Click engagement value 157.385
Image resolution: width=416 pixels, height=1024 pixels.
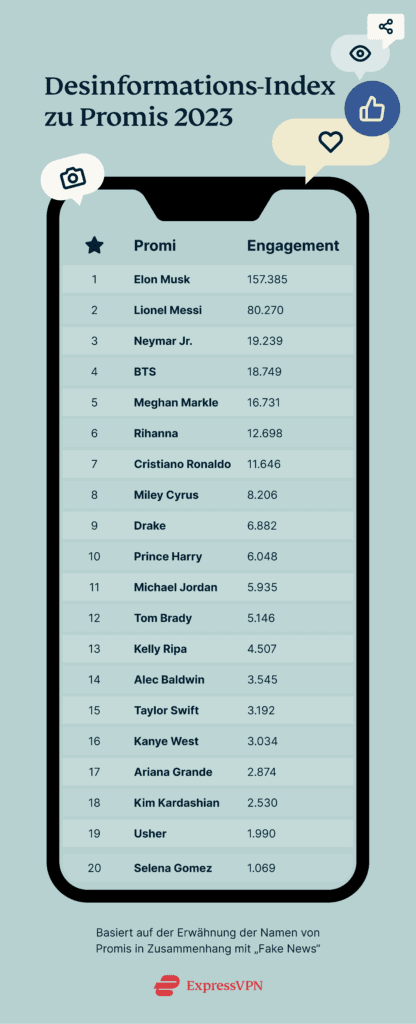267,280
